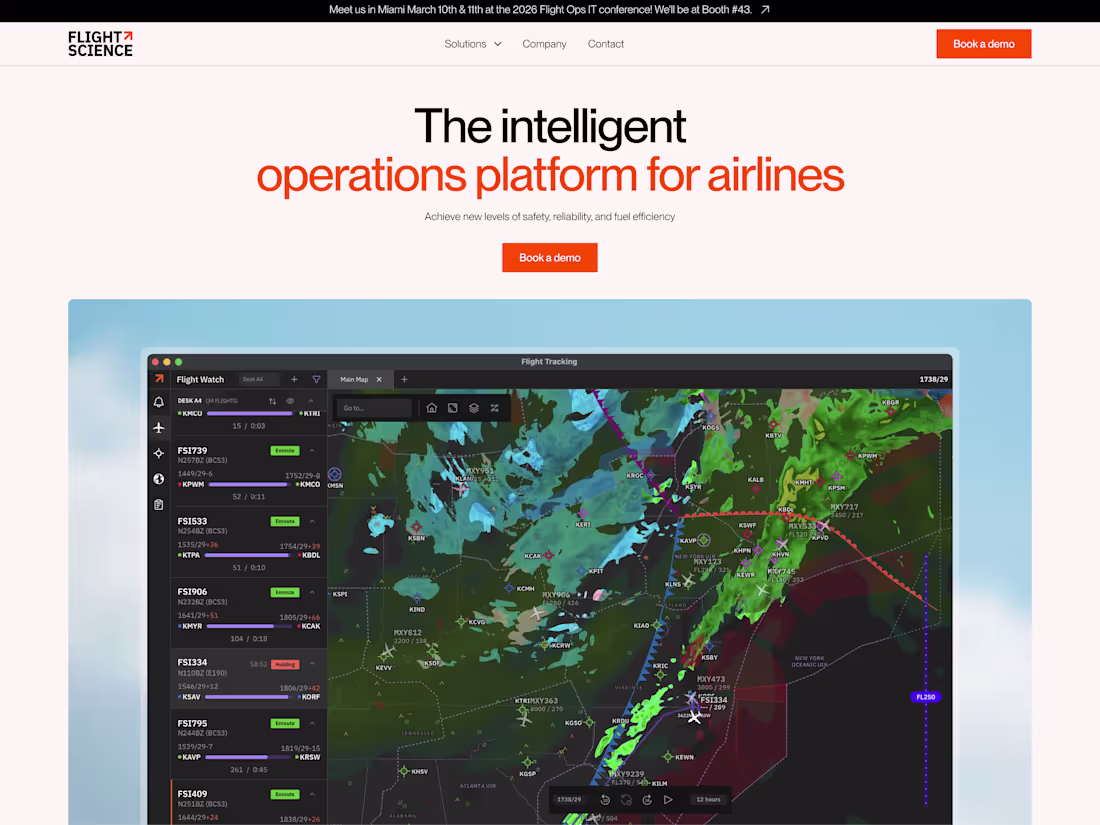Select the KCVG airport marker on map

tap(461, 622)
